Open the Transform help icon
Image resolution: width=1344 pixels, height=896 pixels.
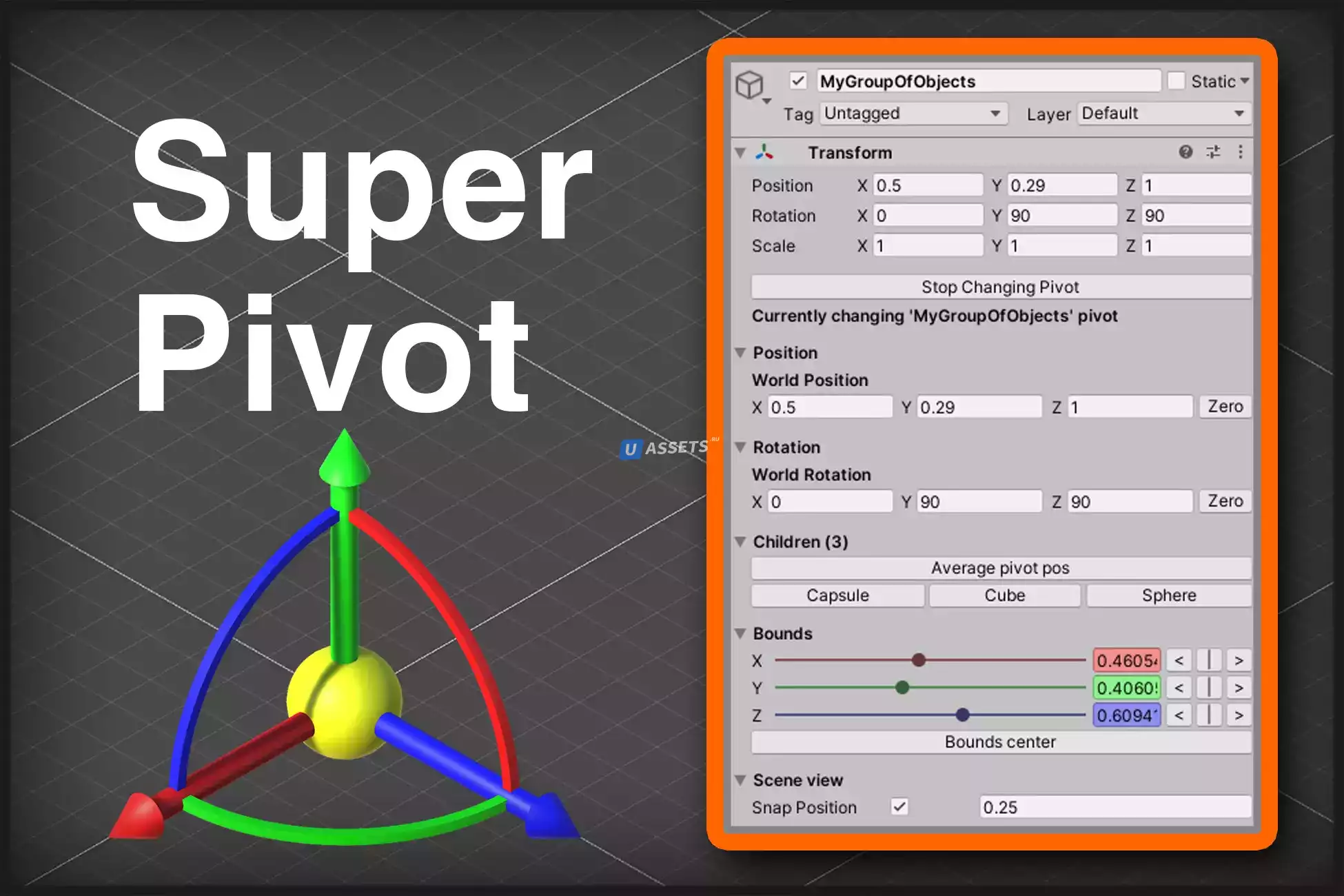(1185, 152)
